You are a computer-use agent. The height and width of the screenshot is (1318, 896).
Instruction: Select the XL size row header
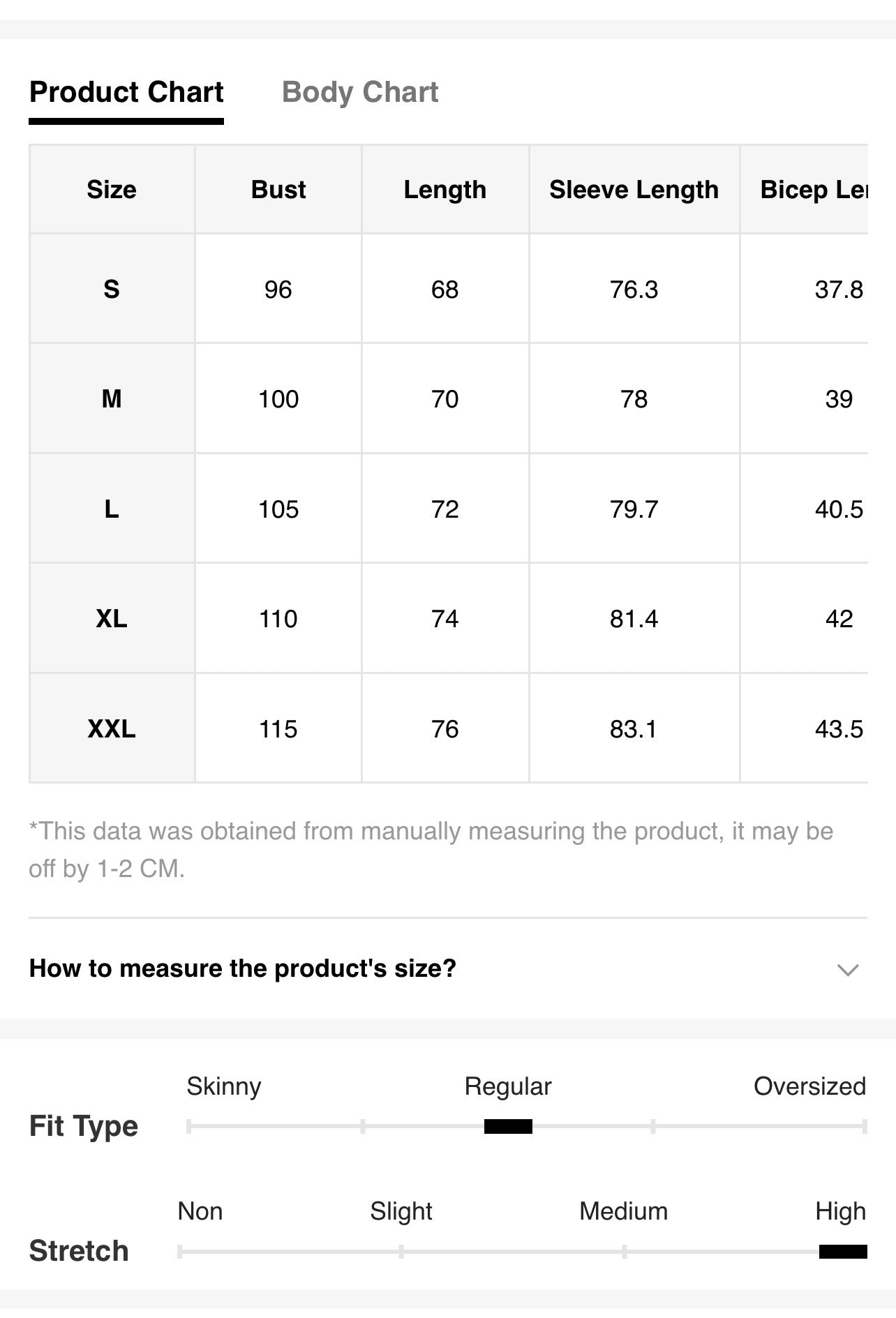tap(112, 618)
